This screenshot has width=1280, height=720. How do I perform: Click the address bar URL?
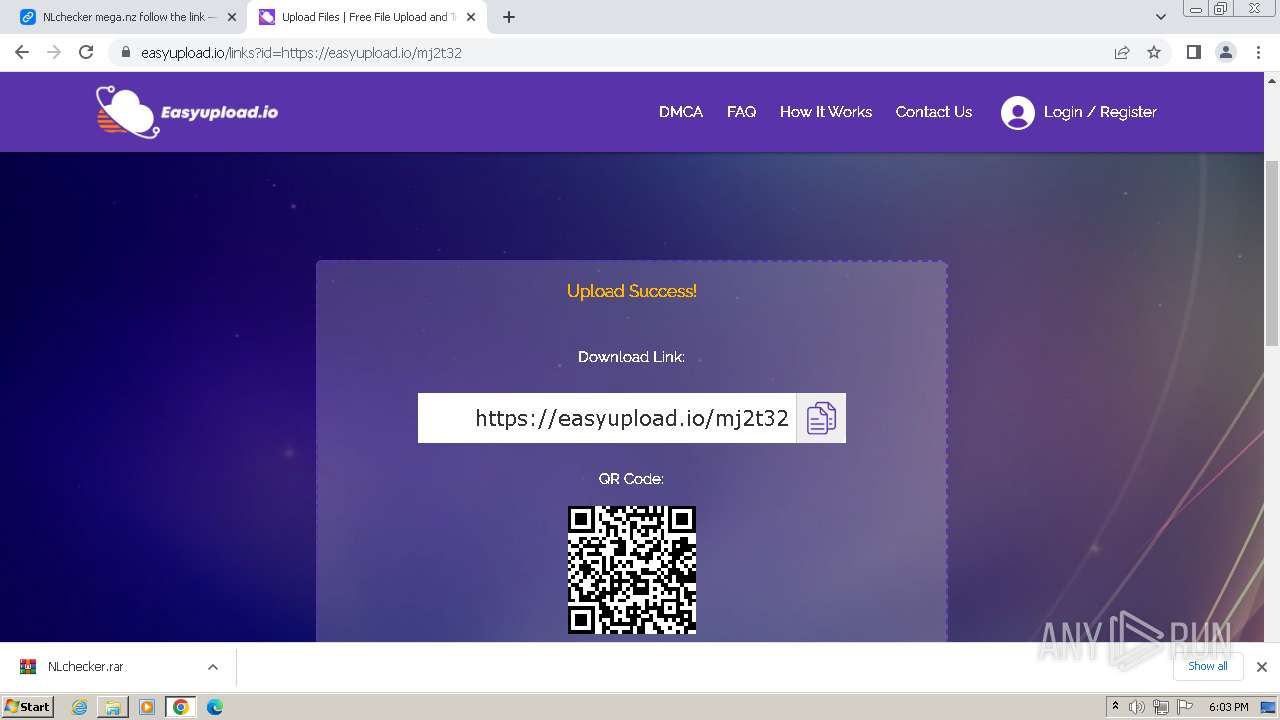tap(301, 53)
